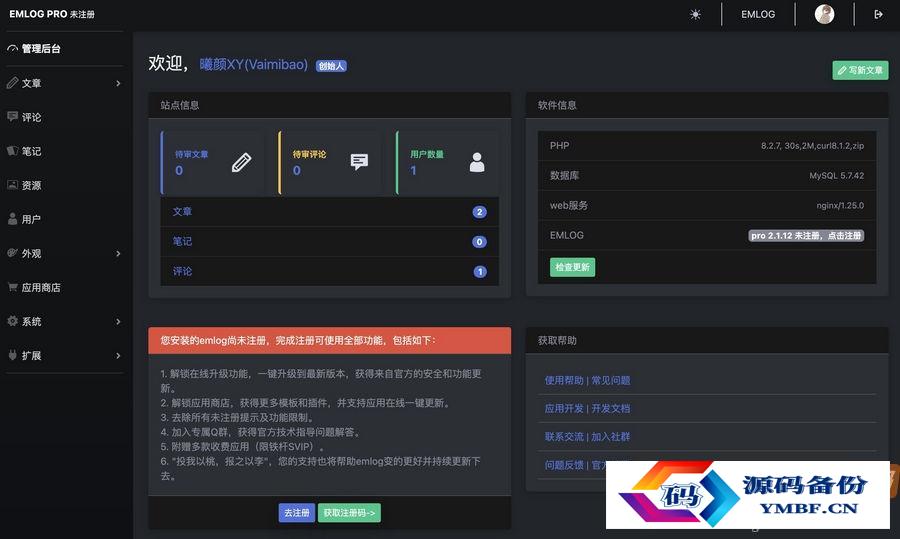The image size is (900, 539).
Task: Click the 创始人 badge
Action: click(x=331, y=66)
